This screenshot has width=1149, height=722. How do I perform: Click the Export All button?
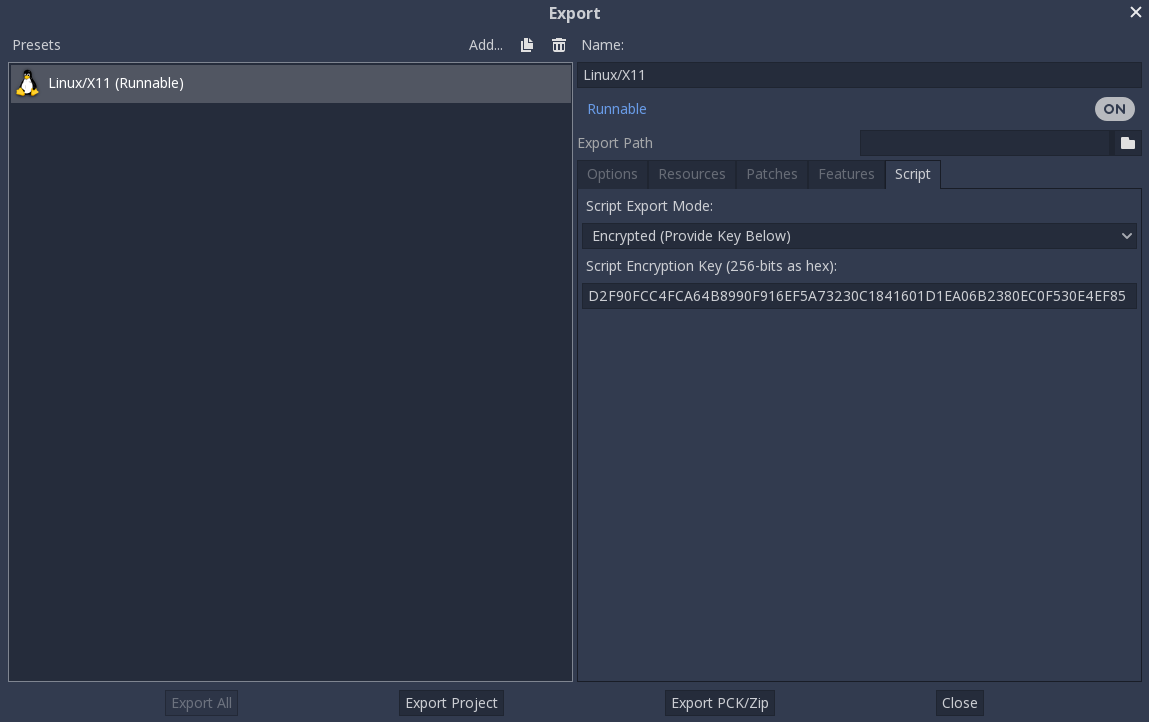point(201,703)
